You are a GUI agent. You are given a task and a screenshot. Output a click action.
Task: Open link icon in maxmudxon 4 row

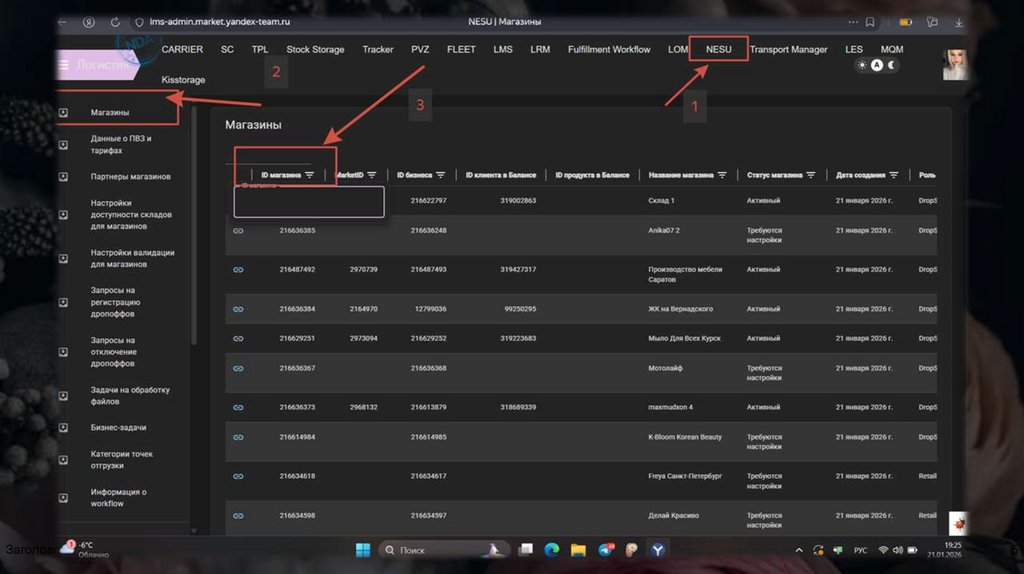238,407
